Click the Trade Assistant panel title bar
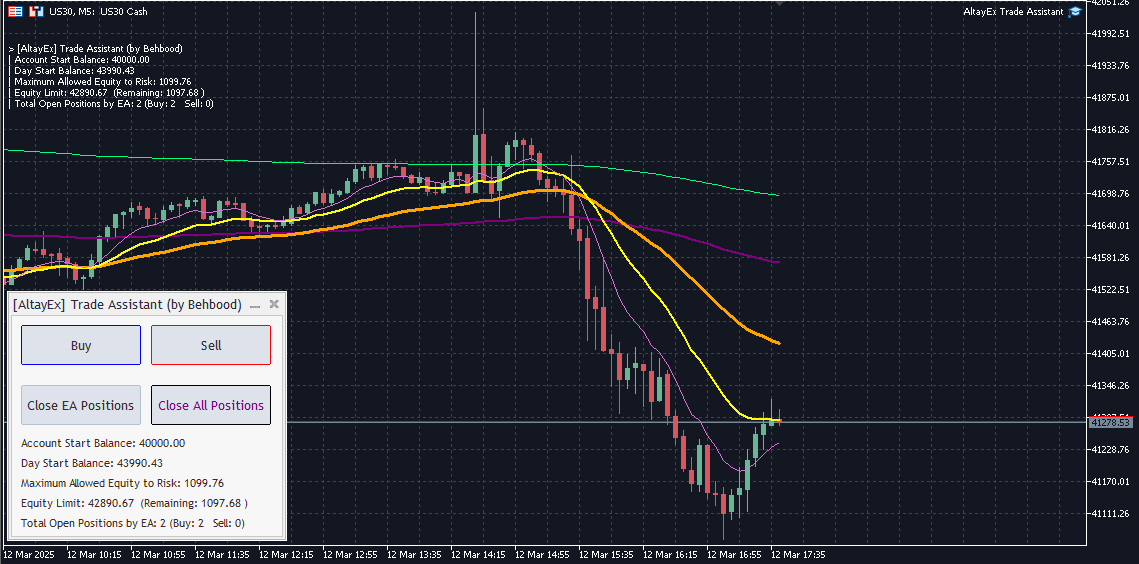This screenshot has width=1139, height=564. tap(128, 304)
